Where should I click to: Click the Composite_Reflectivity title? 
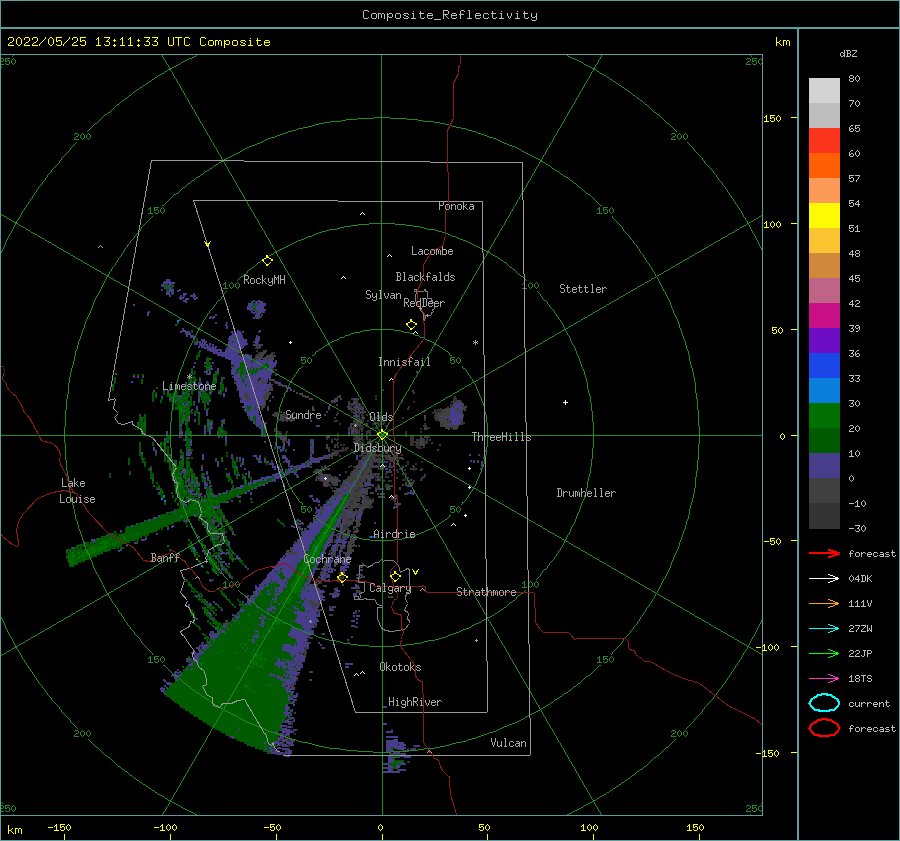[450, 15]
